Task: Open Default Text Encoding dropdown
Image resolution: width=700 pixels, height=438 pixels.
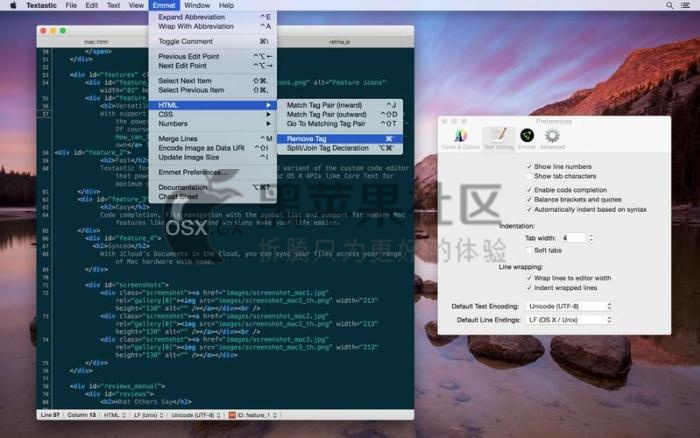Action: (570, 306)
